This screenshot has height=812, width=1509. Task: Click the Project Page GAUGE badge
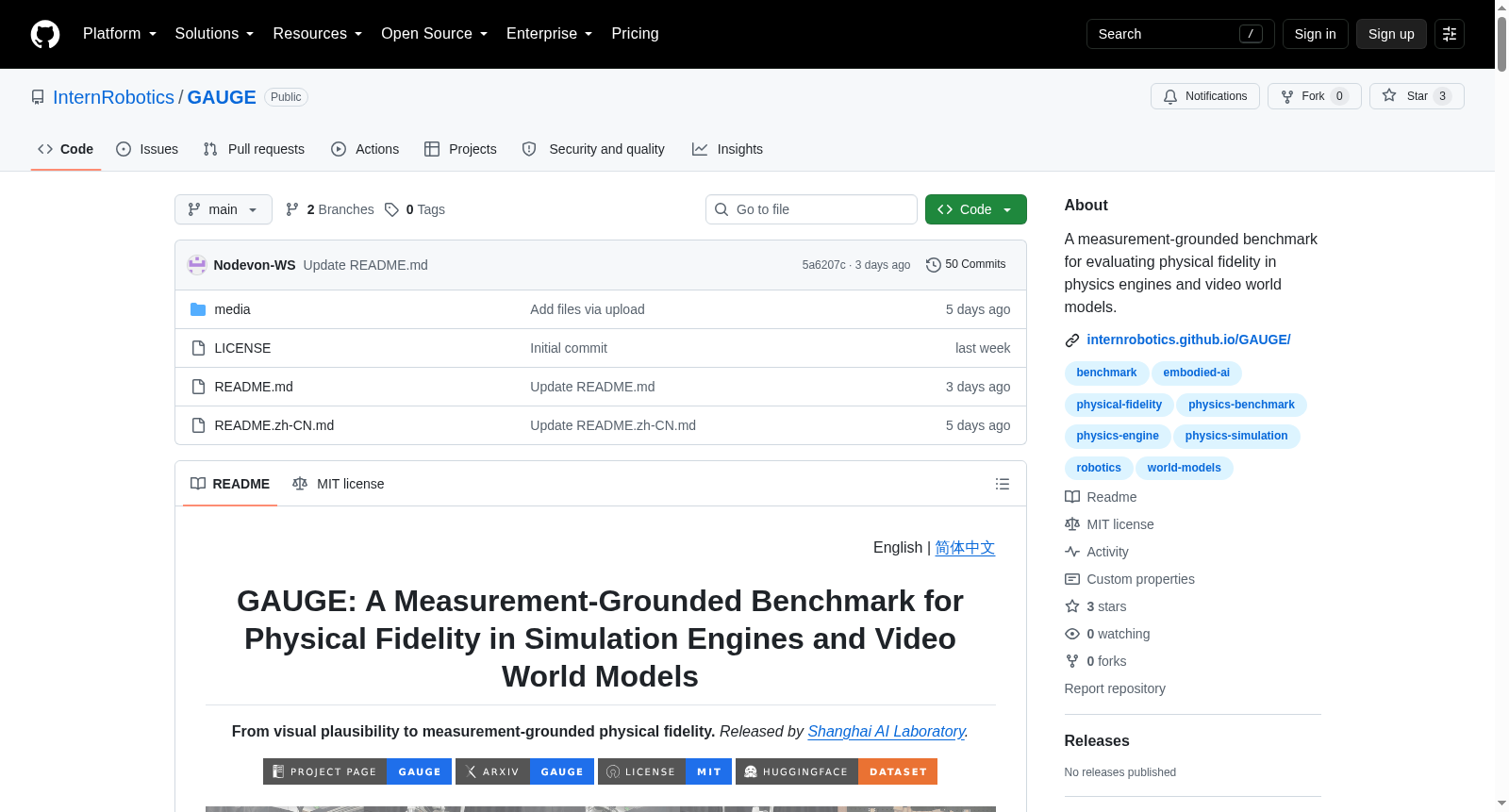pyautogui.click(x=357, y=771)
